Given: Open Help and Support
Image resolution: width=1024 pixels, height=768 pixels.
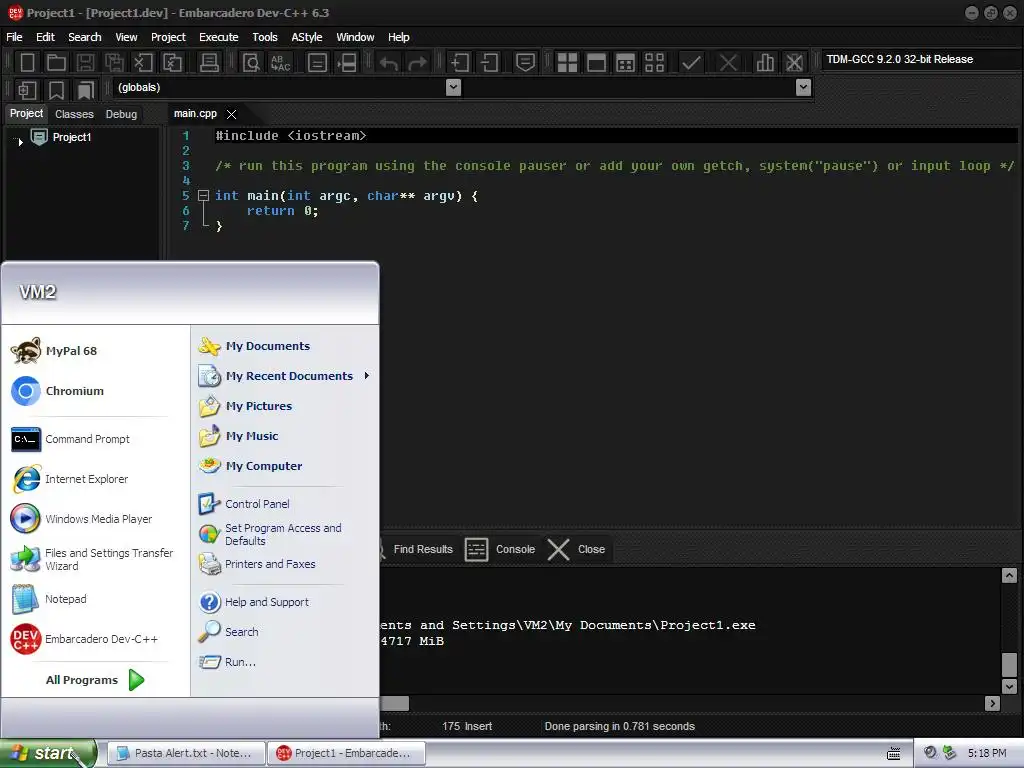Looking at the screenshot, I should point(266,602).
